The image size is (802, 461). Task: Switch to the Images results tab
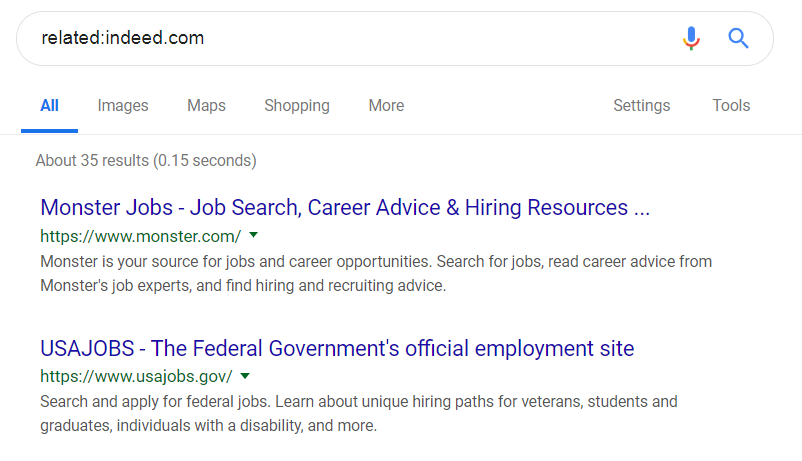pyautogui.click(x=123, y=105)
